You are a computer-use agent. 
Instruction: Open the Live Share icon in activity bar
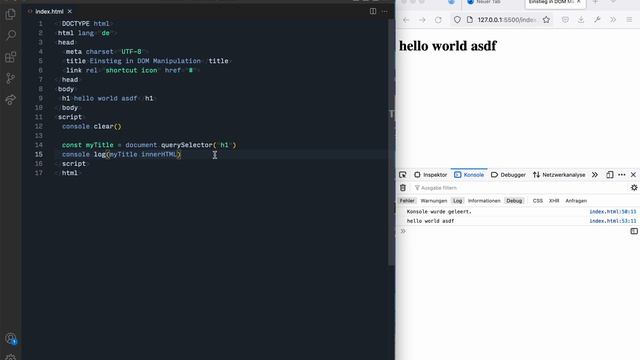[11, 99]
